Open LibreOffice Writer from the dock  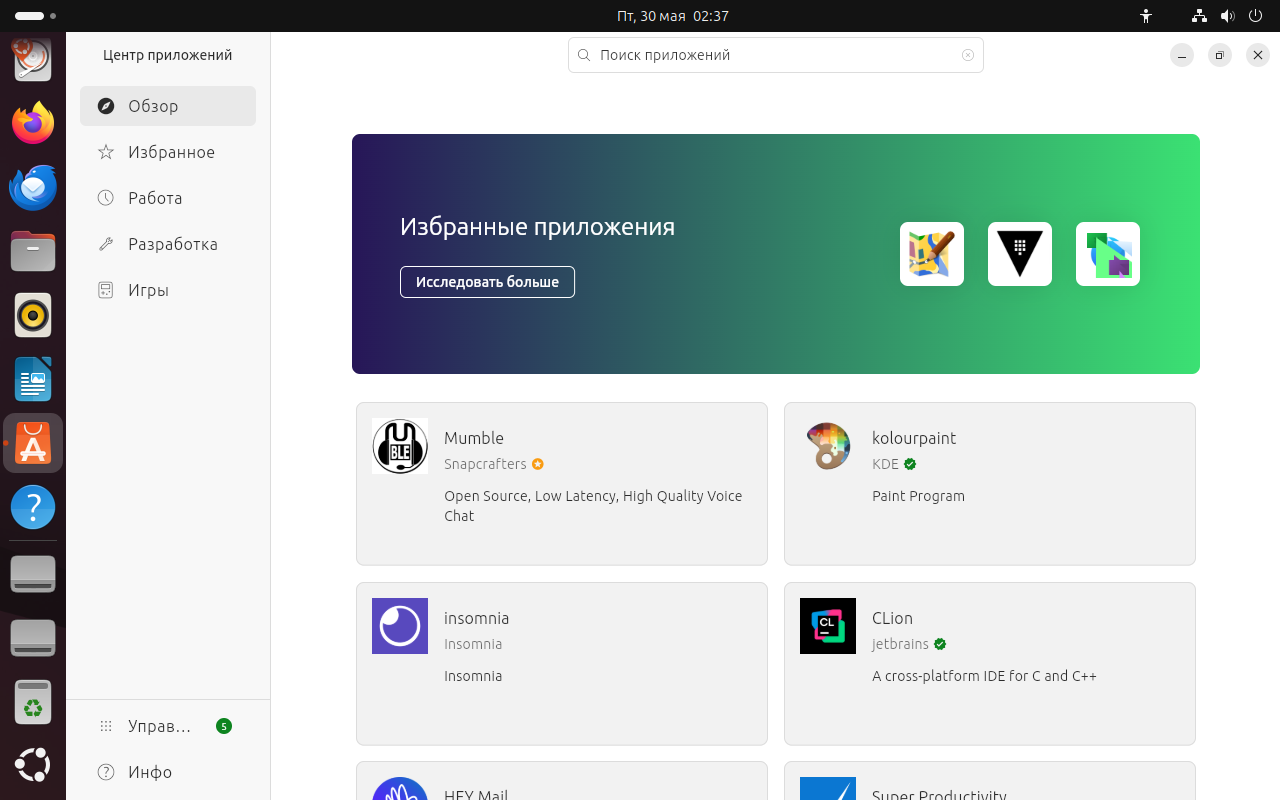[33, 379]
